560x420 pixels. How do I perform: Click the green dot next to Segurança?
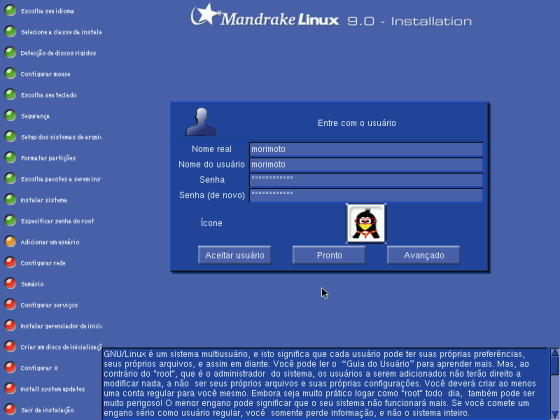coord(10,116)
